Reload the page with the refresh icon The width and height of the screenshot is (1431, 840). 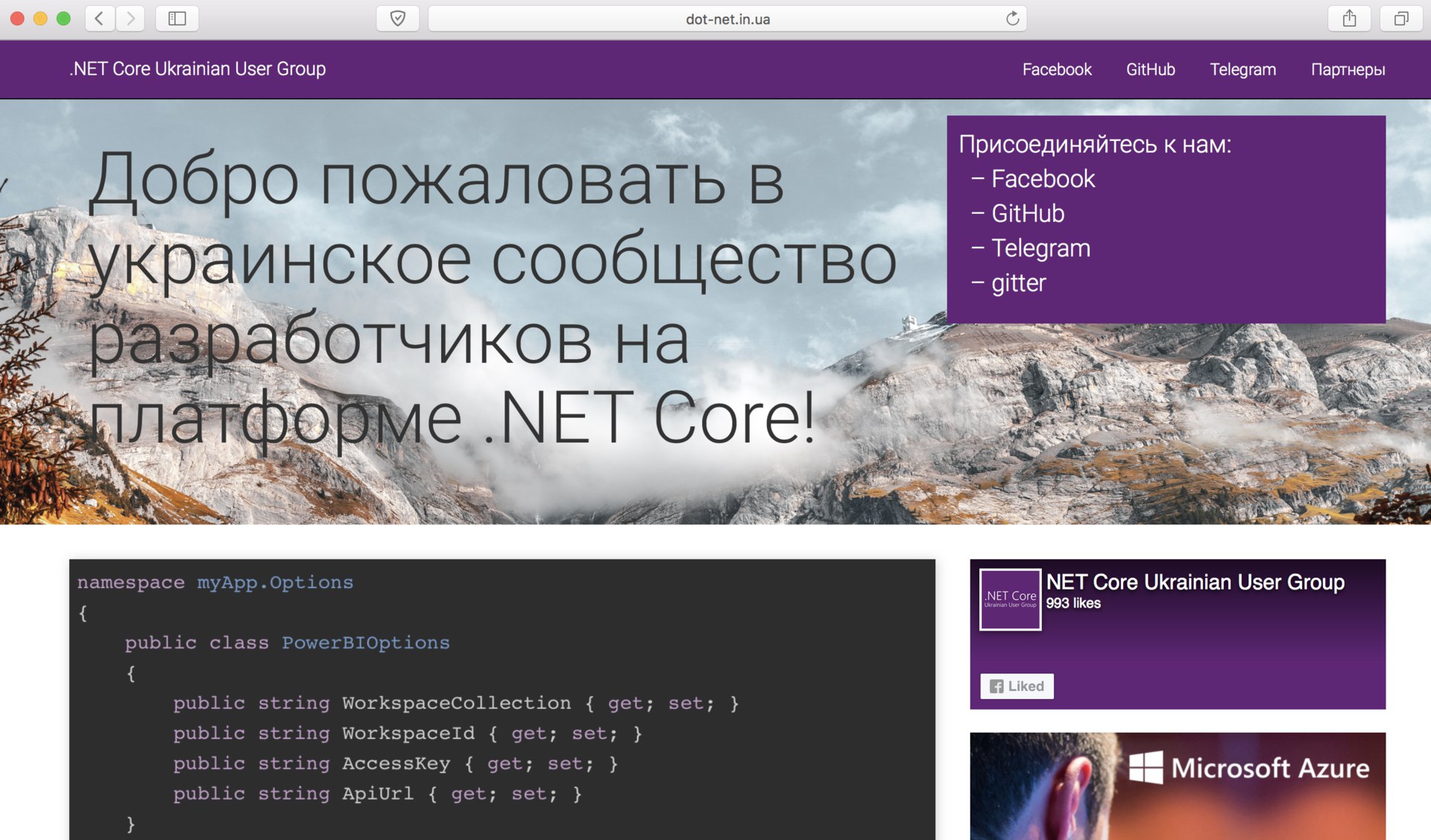1012,19
